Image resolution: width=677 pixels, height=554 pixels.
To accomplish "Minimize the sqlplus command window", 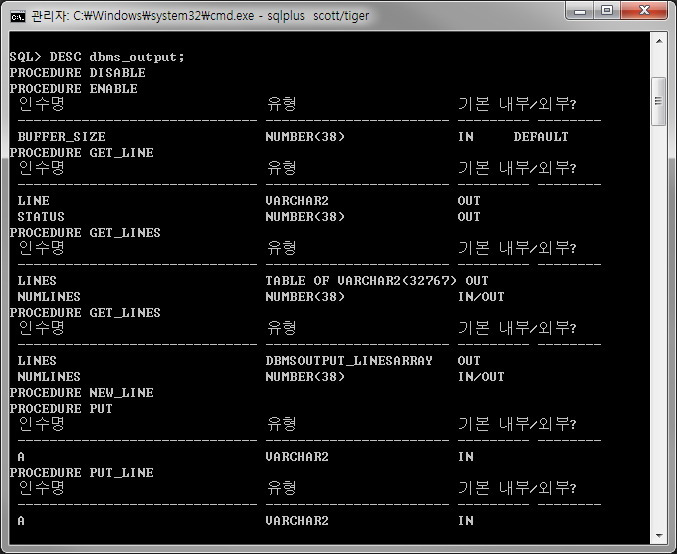I will pyautogui.click(x=580, y=10).
